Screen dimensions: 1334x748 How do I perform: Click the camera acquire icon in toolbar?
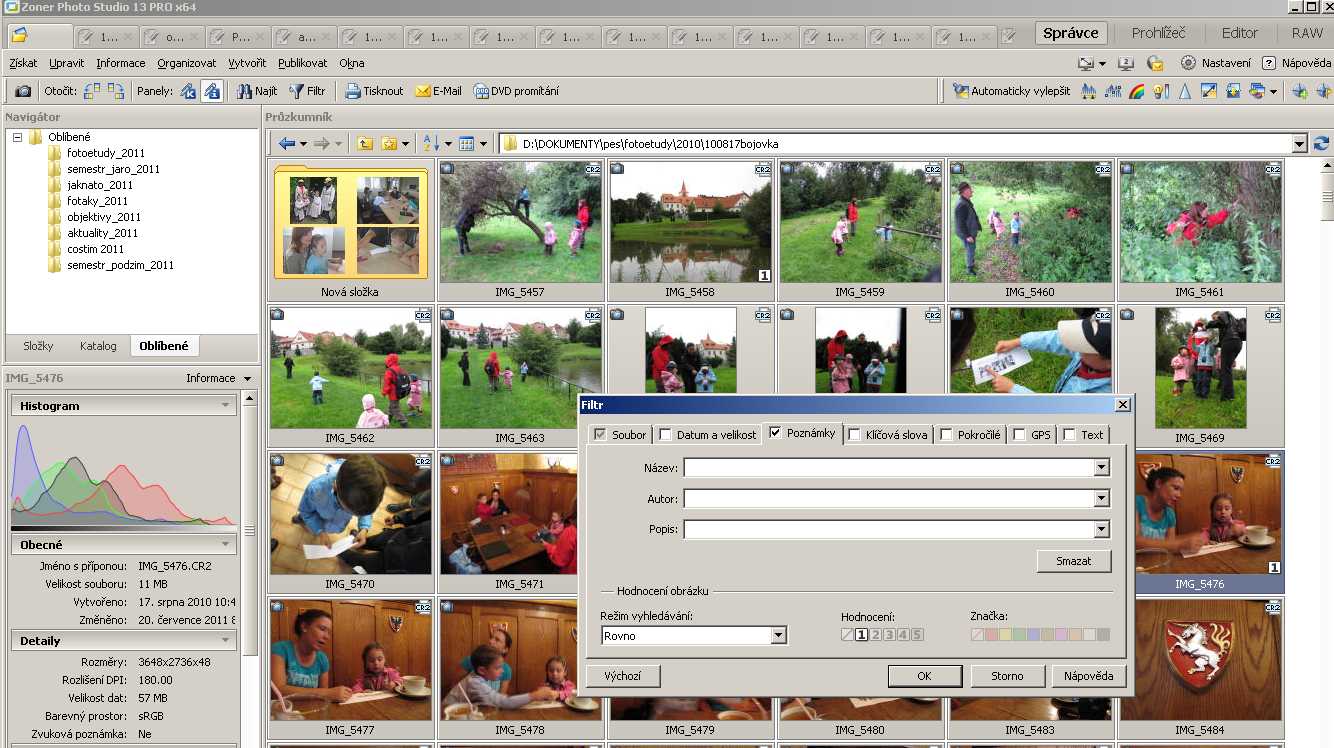[x=22, y=91]
